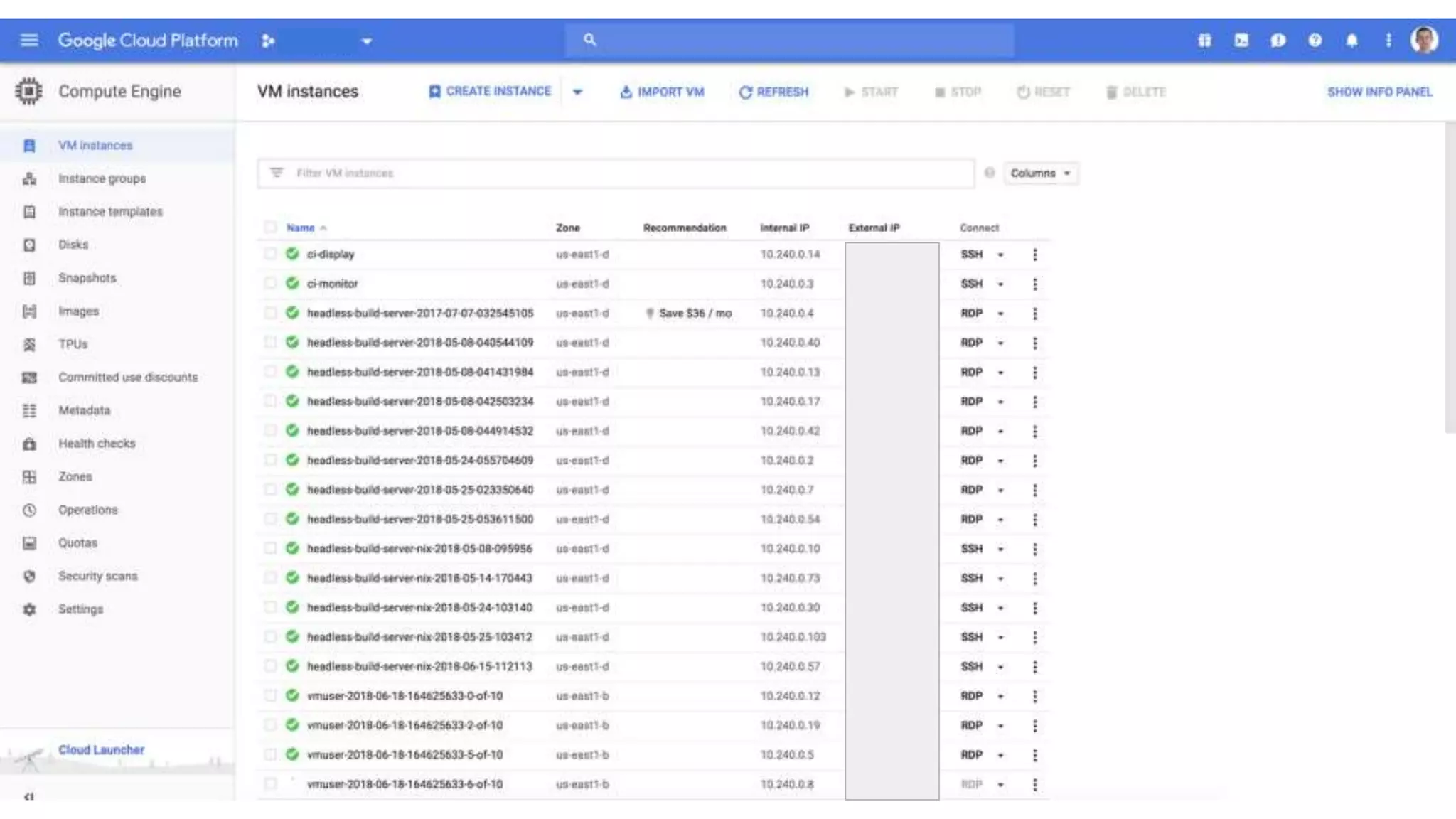Screen dimensions: 1456x819
Task: Click the REFRESH button
Action: pyautogui.click(x=773, y=92)
